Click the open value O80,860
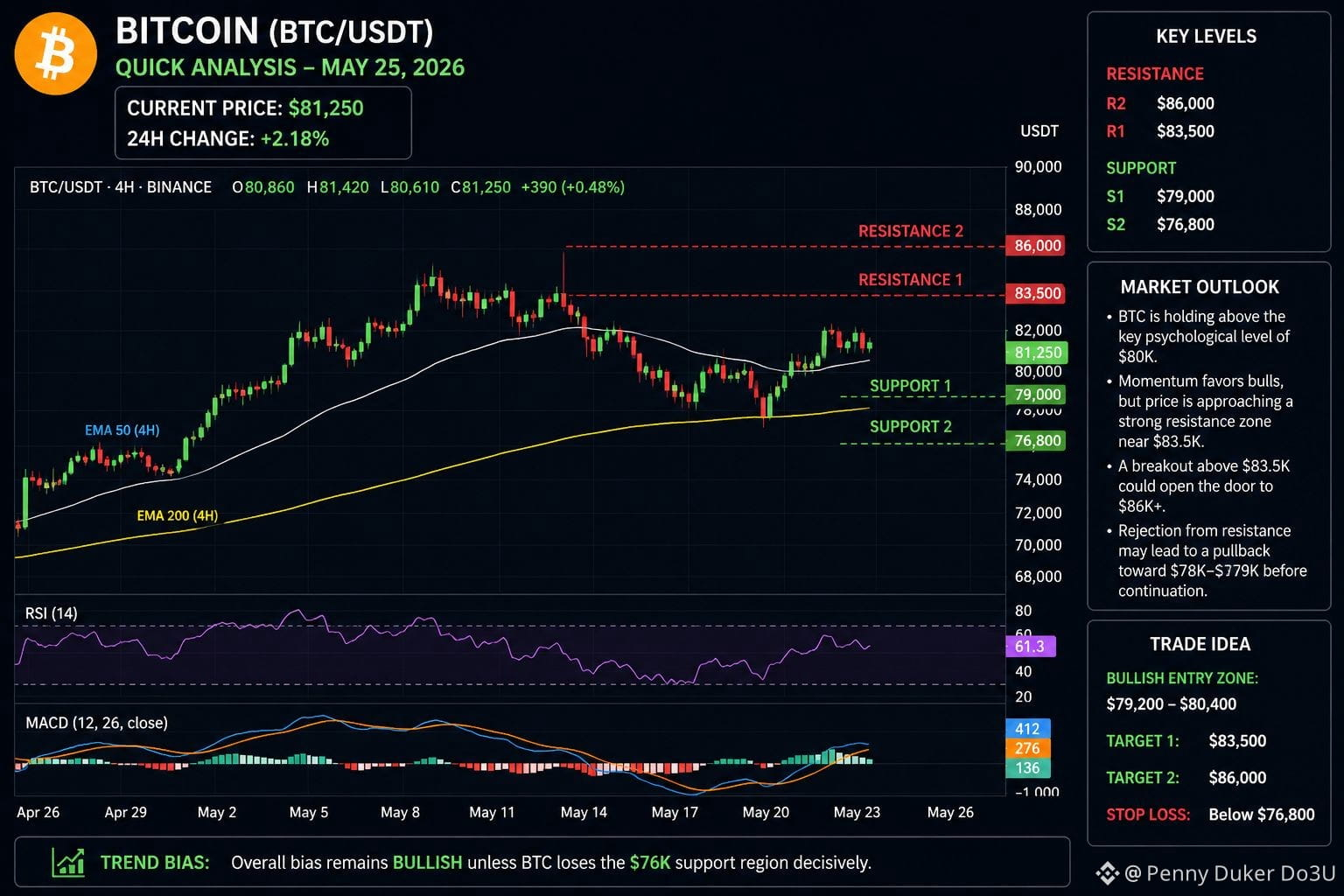1344x896 pixels. pos(263,187)
